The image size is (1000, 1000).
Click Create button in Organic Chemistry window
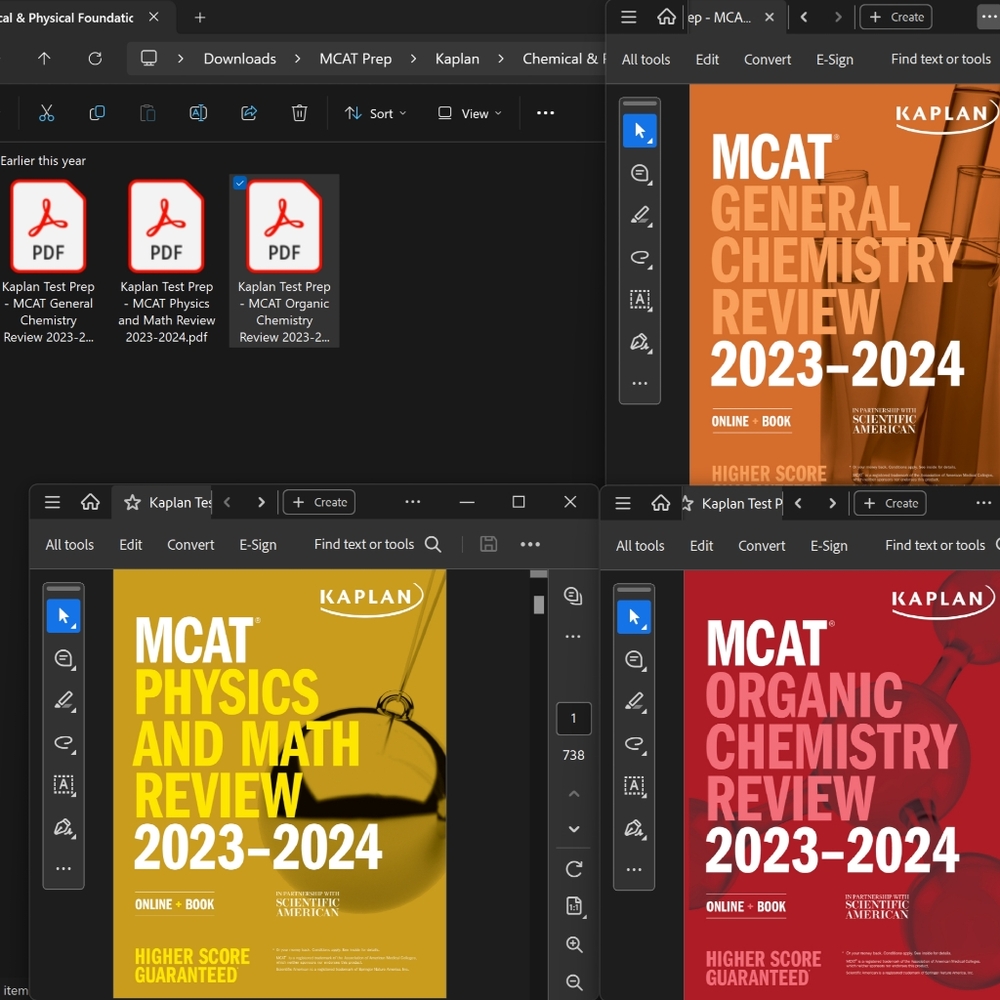[x=890, y=503]
